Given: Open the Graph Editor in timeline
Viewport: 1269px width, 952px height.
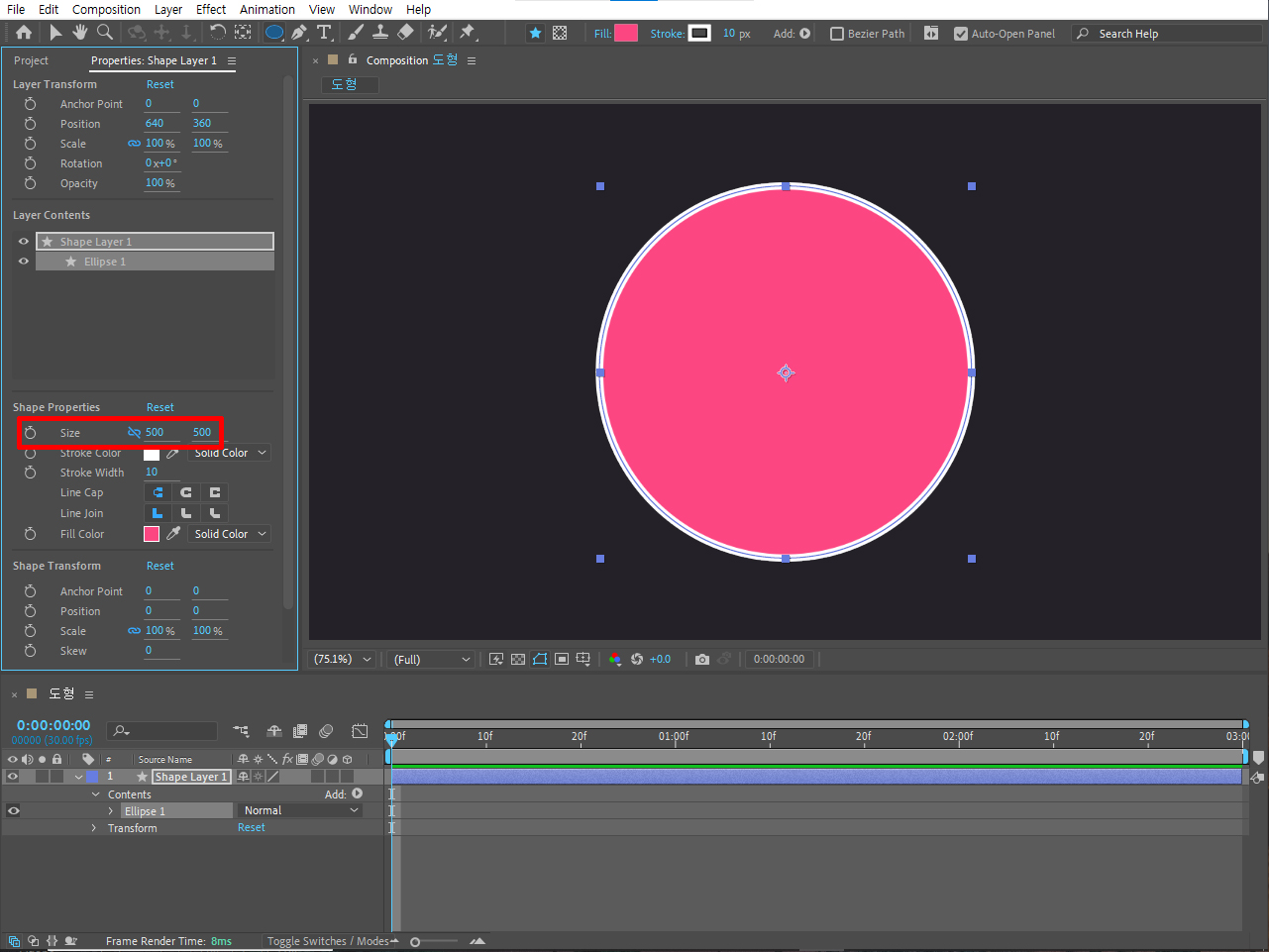Looking at the screenshot, I should (x=360, y=731).
